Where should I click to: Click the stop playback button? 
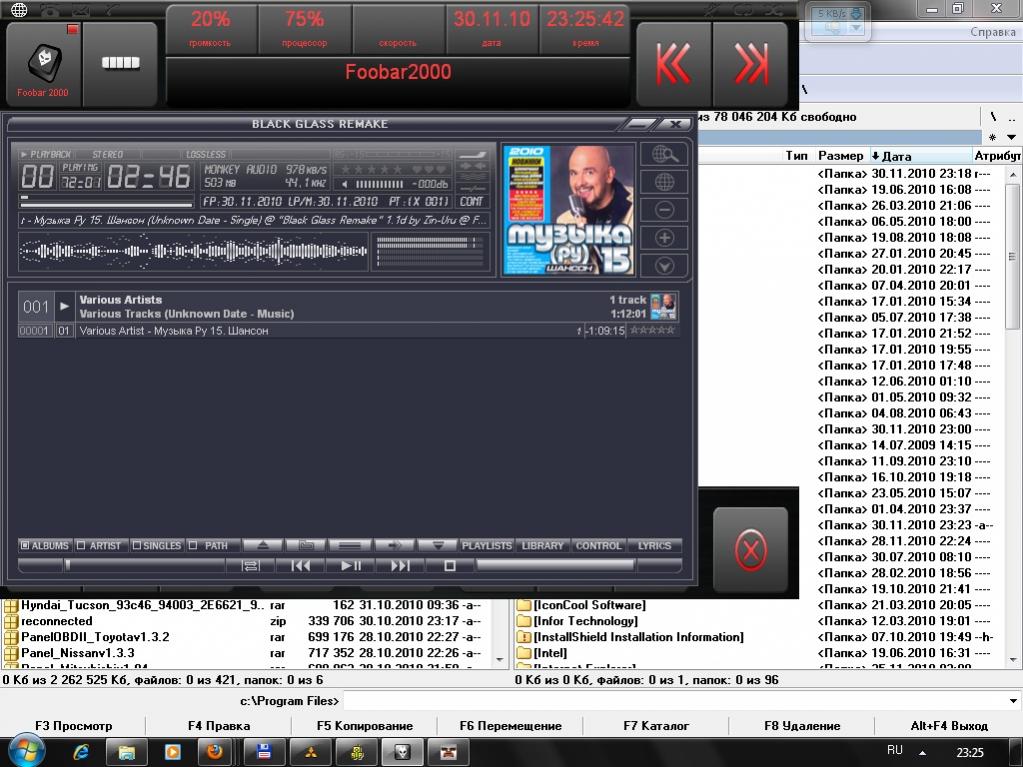pos(450,566)
